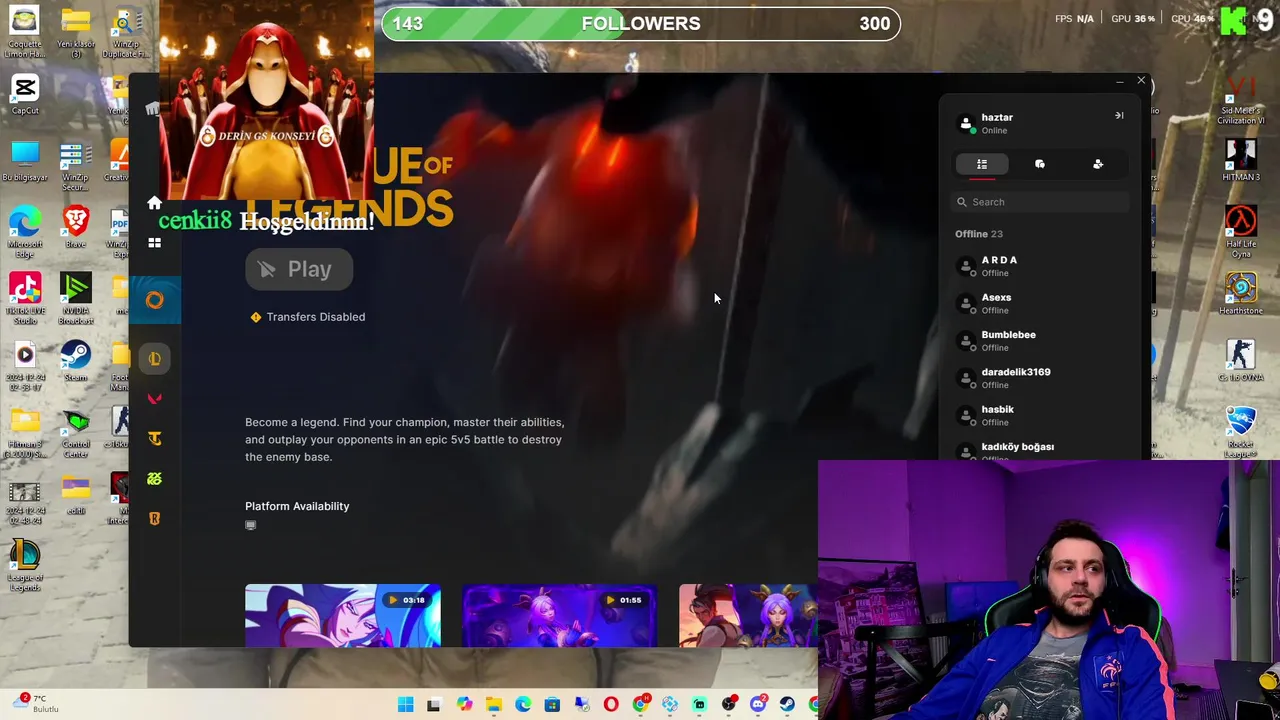The image size is (1280, 720).
Task: Open Half Life Oyna desktop shortcut
Action: tap(1241, 232)
